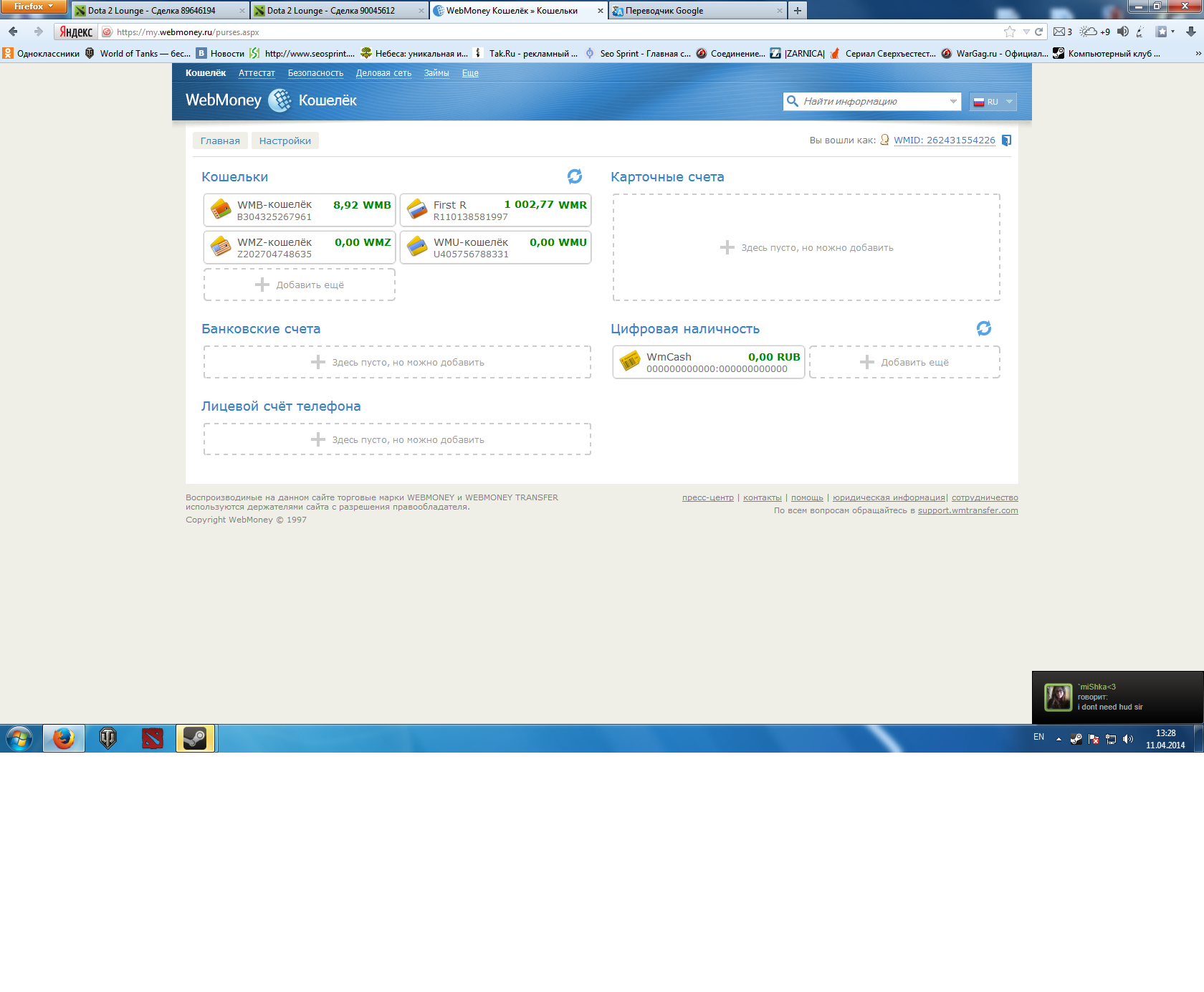Click the keeper icon beside WMID
This screenshot has width=1204, height=992.
click(885, 140)
